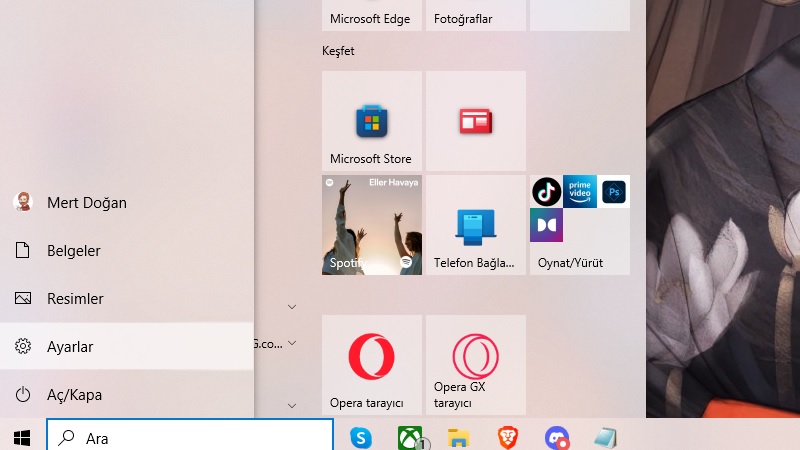Open the Resimler folder
This screenshot has width=800, height=450.
pos(127,298)
